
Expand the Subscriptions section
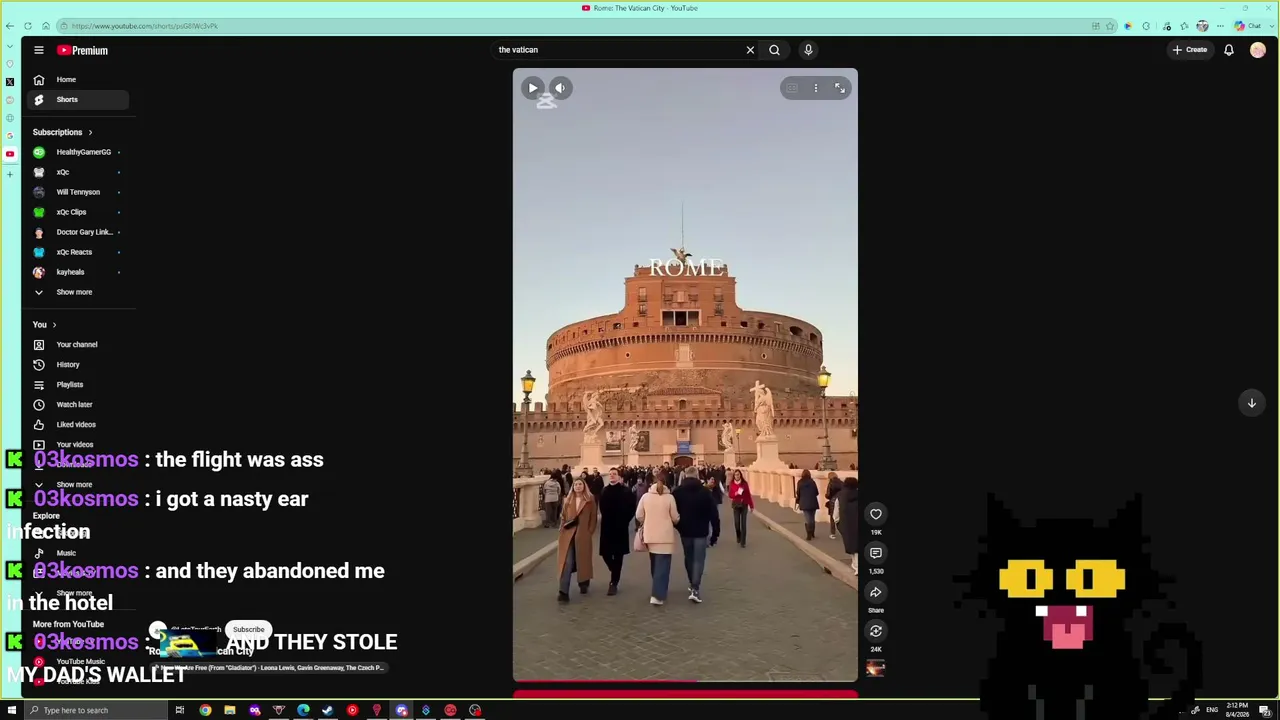(x=62, y=132)
